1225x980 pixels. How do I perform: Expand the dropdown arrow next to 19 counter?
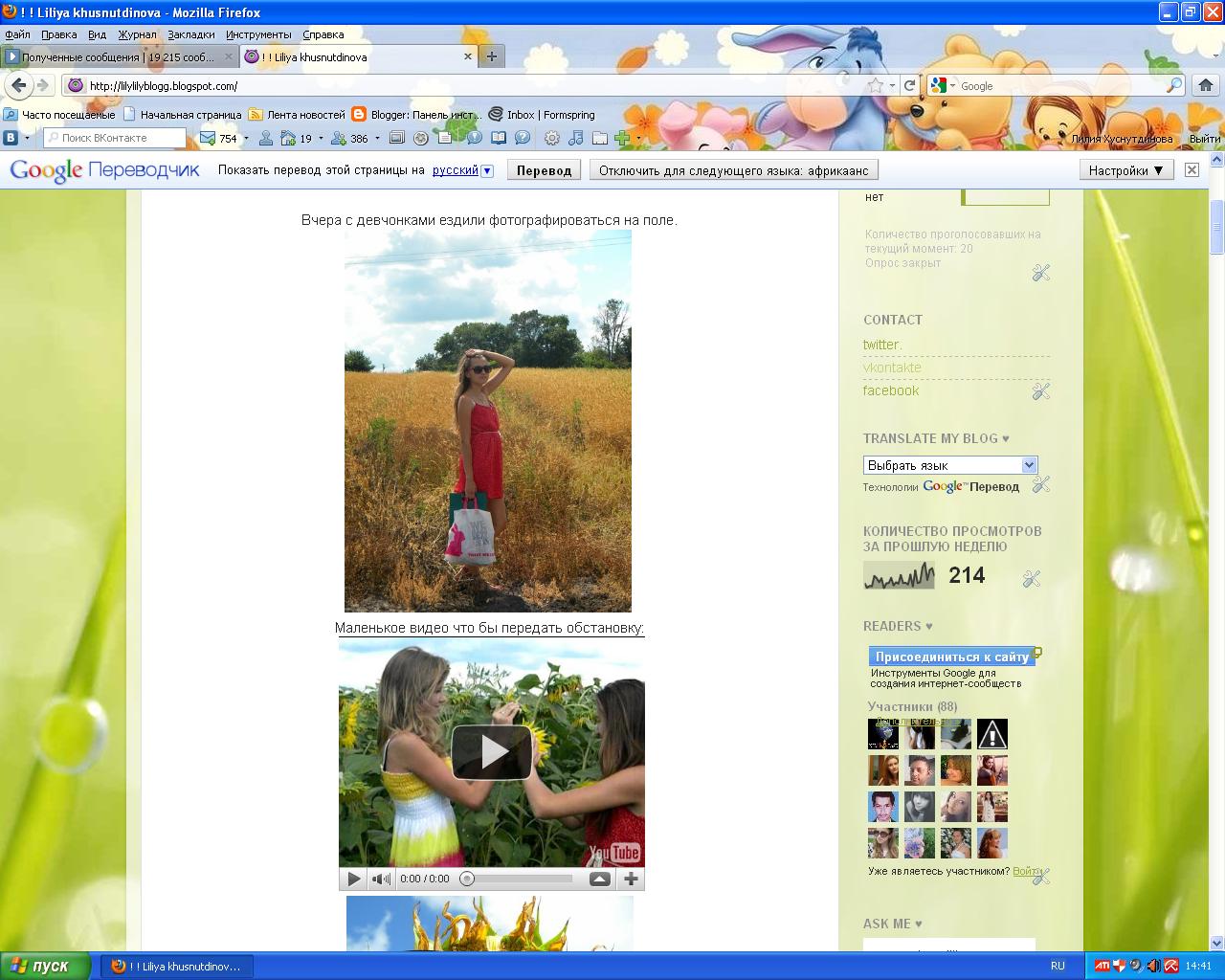click(x=321, y=138)
